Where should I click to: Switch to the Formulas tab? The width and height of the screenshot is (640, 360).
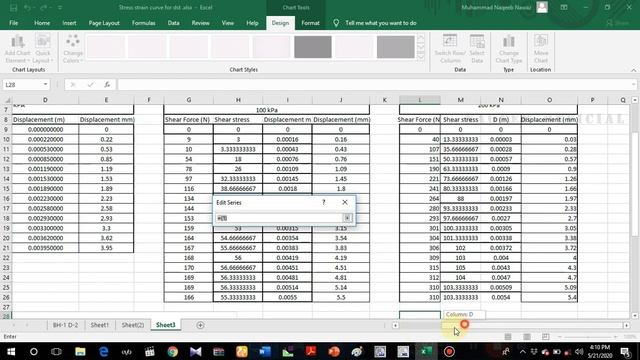[144, 23]
